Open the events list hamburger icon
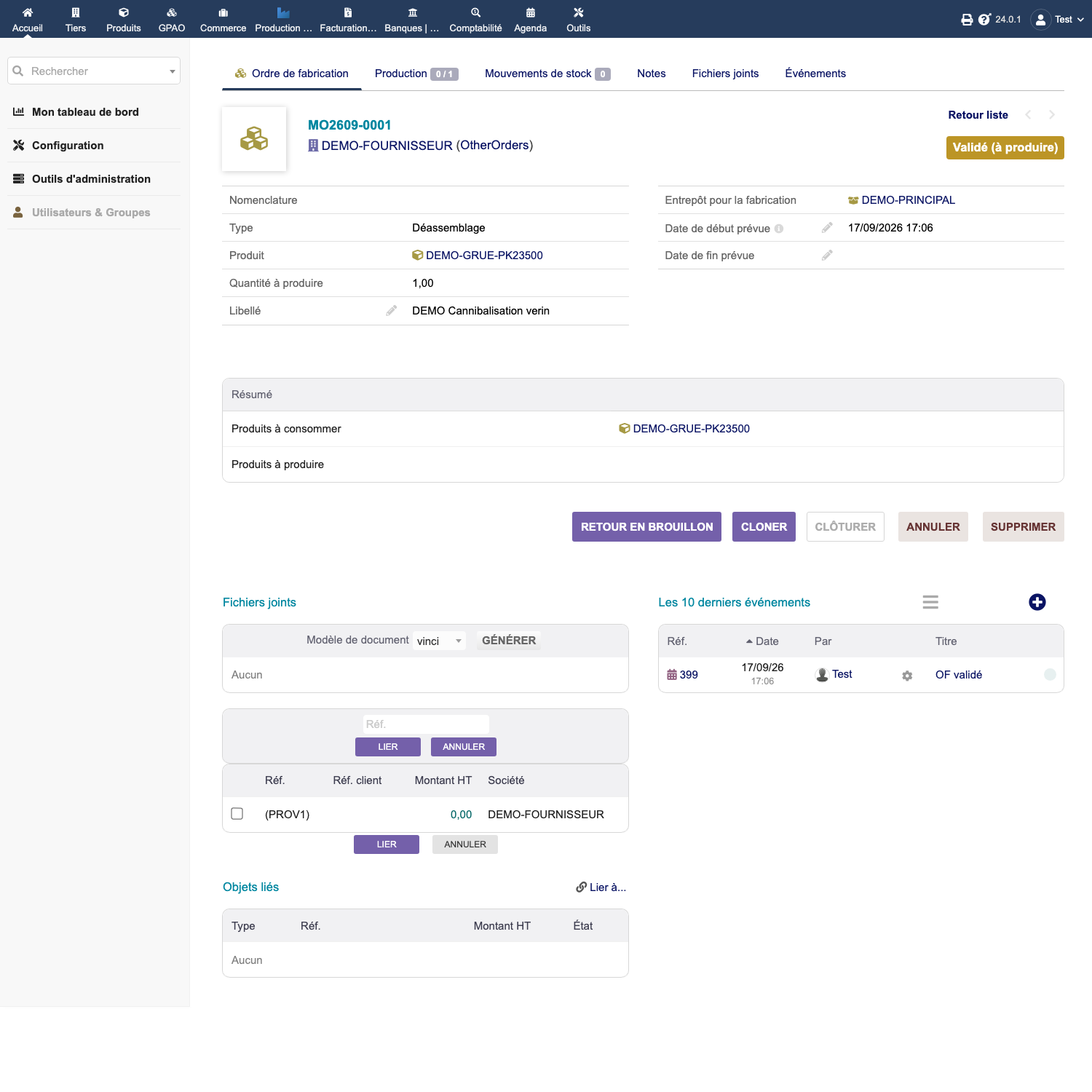This screenshot has width=1092, height=1092. point(930,602)
